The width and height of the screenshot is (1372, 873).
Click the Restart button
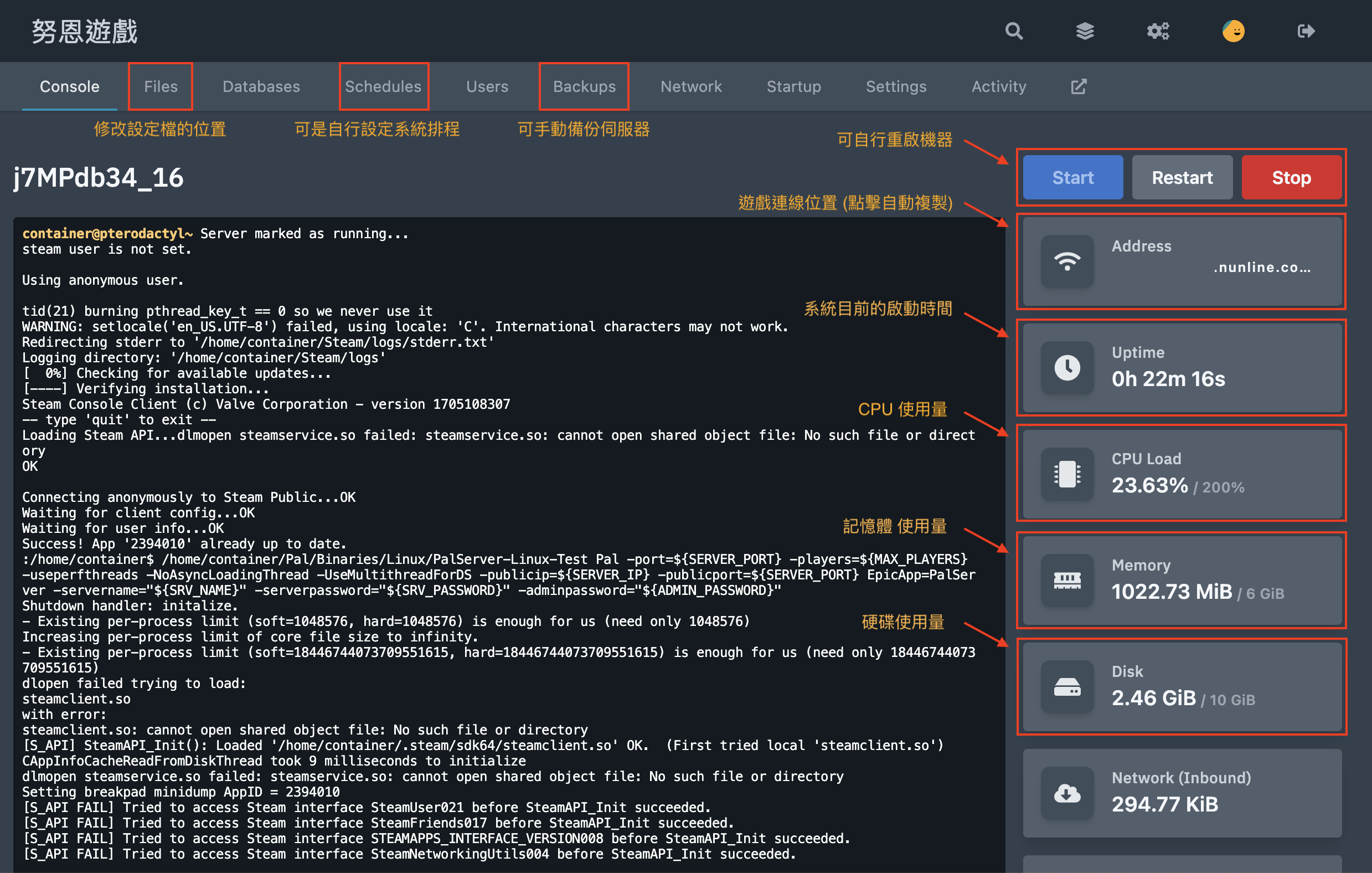pyautogui.click(x=1183, y=177)
